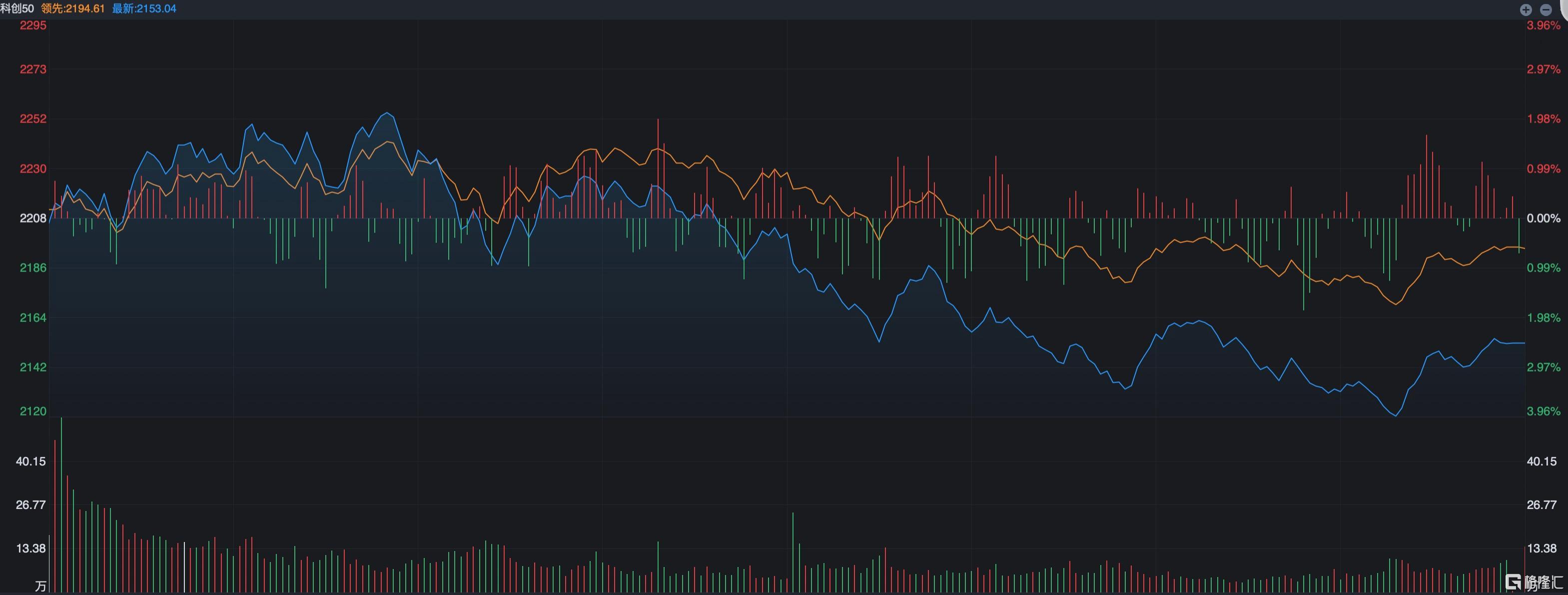Click the tallest opening volume bar
Viewport: 1568px width, 595px height.
pos(61,505)
